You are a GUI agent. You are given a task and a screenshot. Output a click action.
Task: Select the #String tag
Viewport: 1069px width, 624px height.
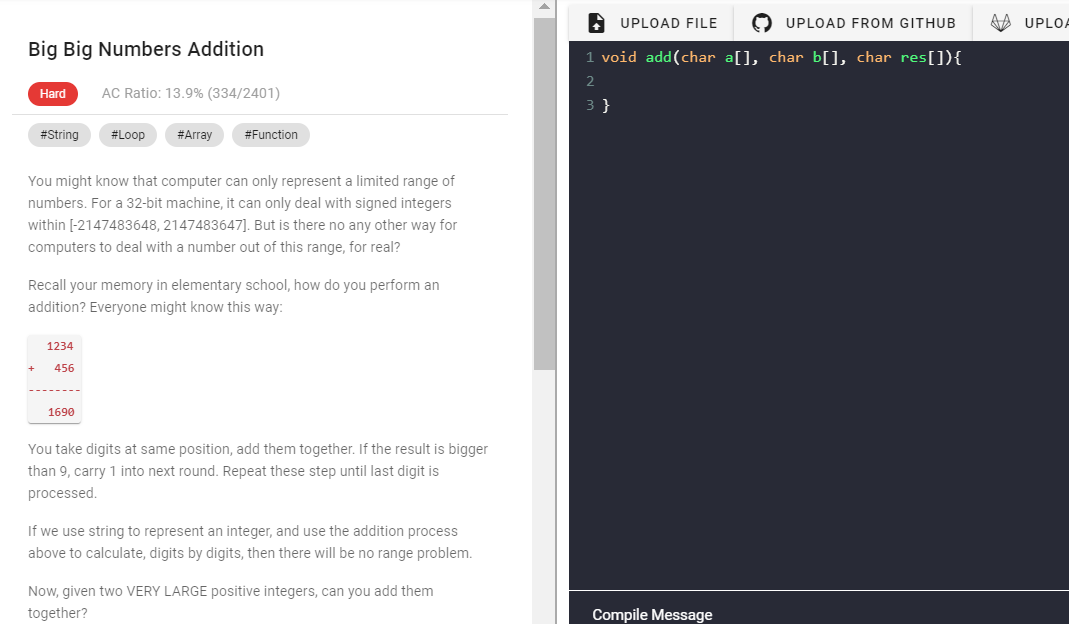click(x=59, y=134)
